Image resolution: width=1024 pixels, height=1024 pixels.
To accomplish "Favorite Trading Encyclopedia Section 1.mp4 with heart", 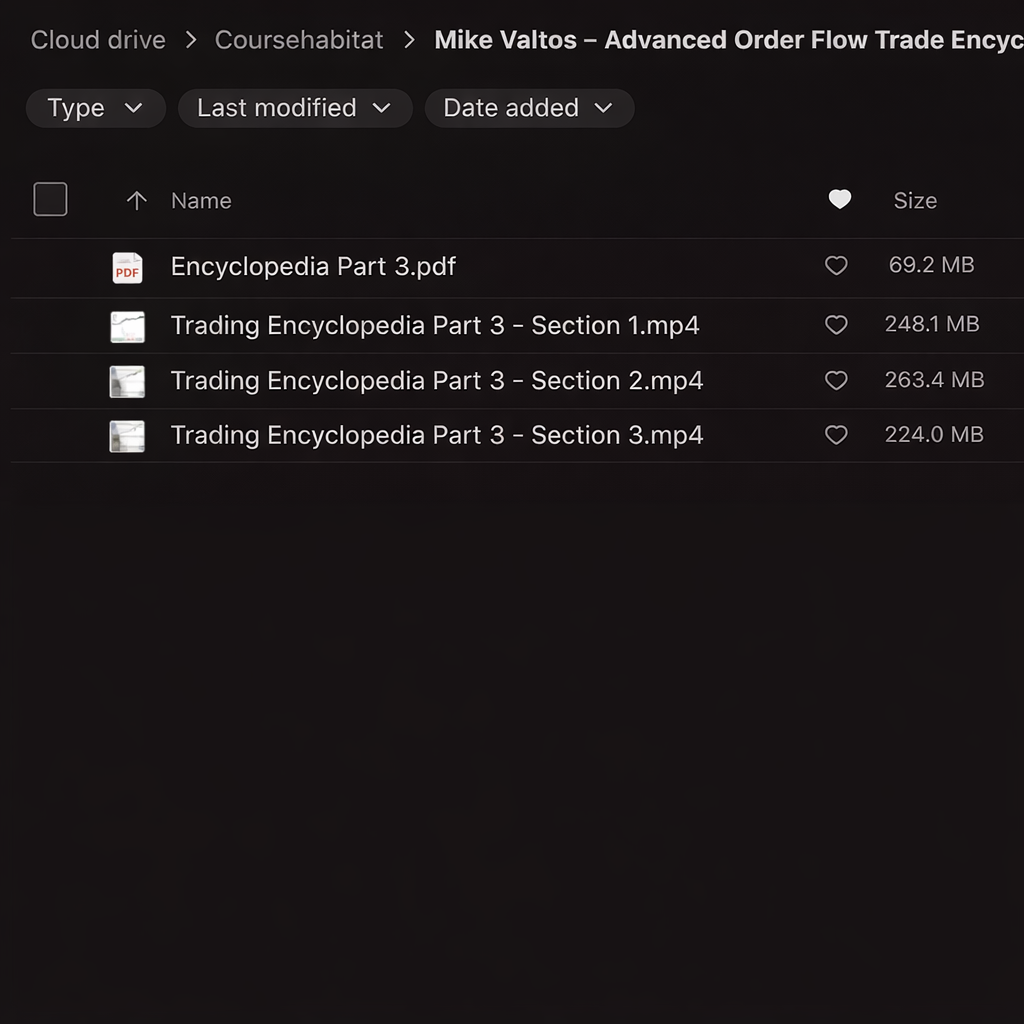I will (836, 325).
